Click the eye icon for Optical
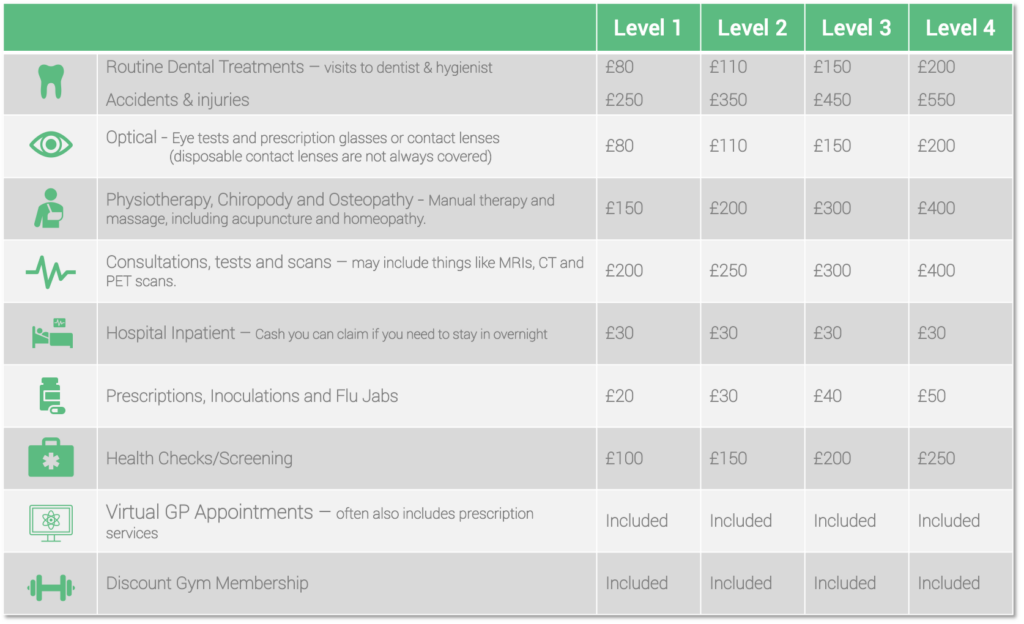This screenshot has width=1024, height=624. click(x=51, y=144)
